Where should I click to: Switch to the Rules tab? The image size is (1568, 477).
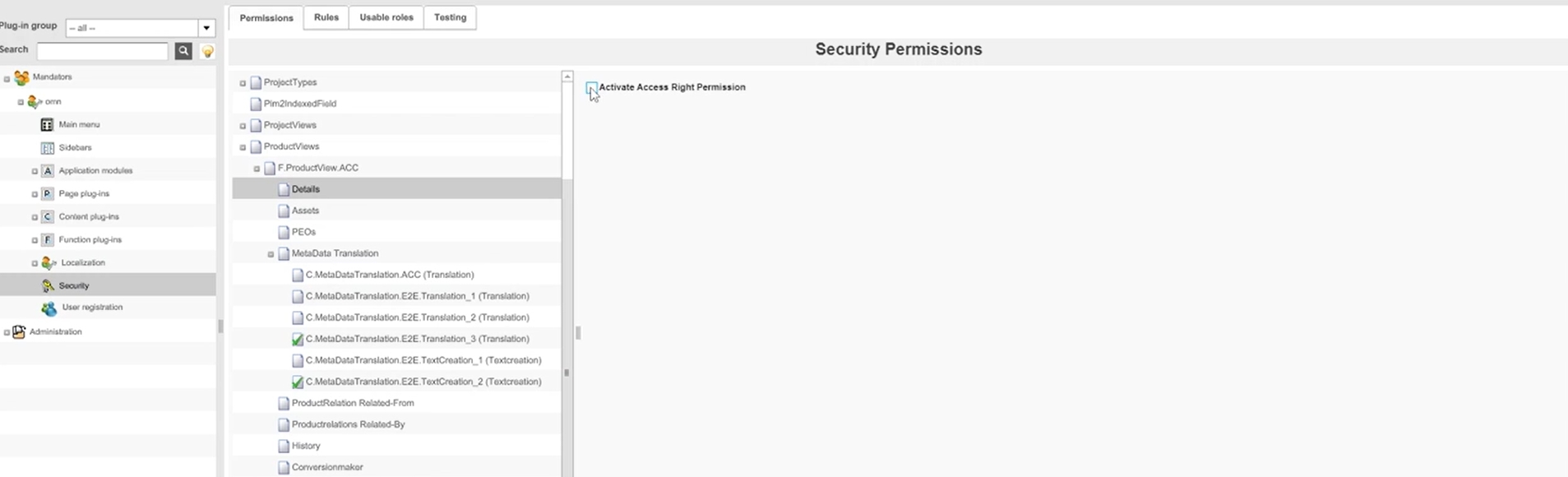click(x=326, y=17)
